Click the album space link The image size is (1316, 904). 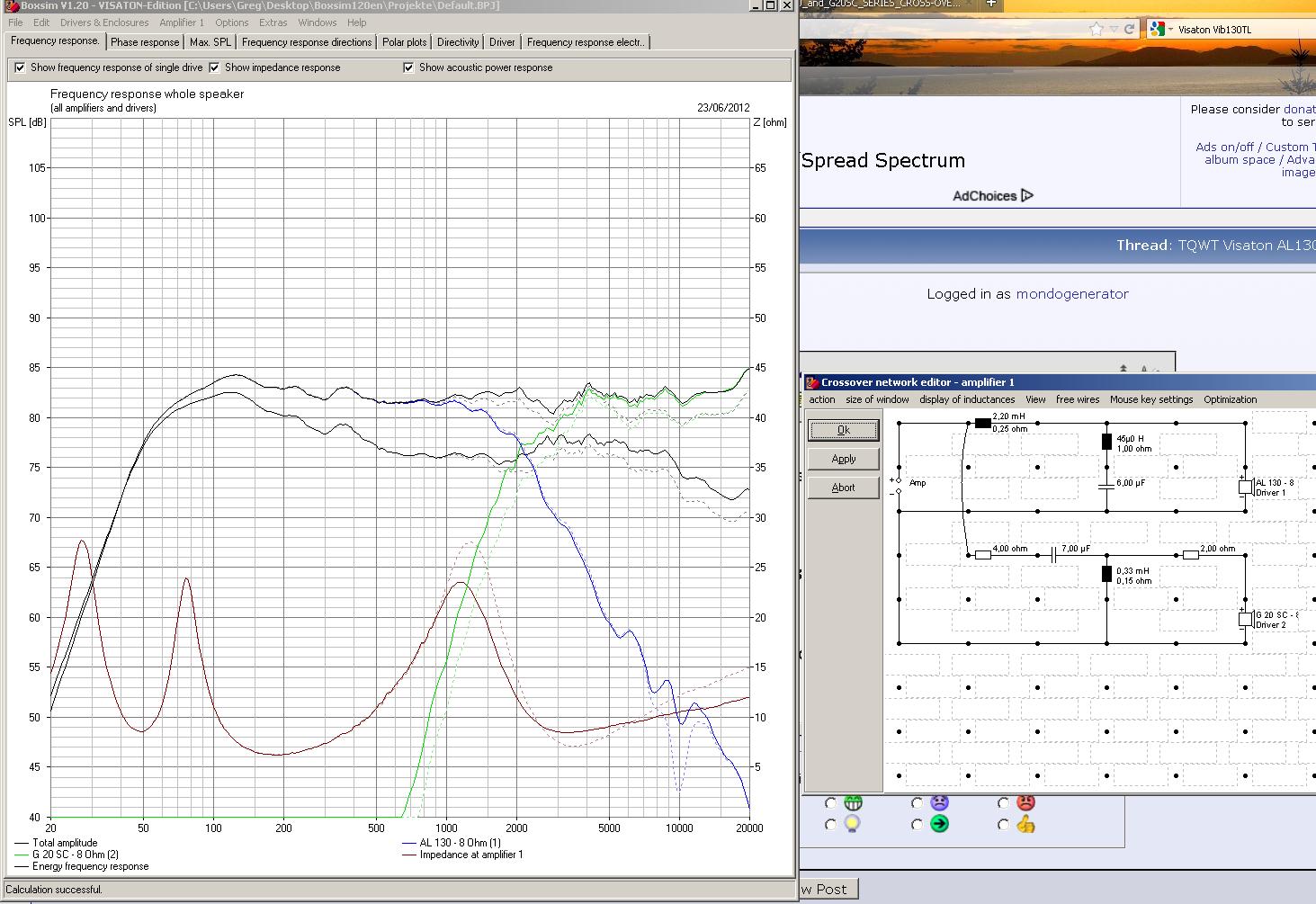pyautogui.click(x=1240, y=159)
